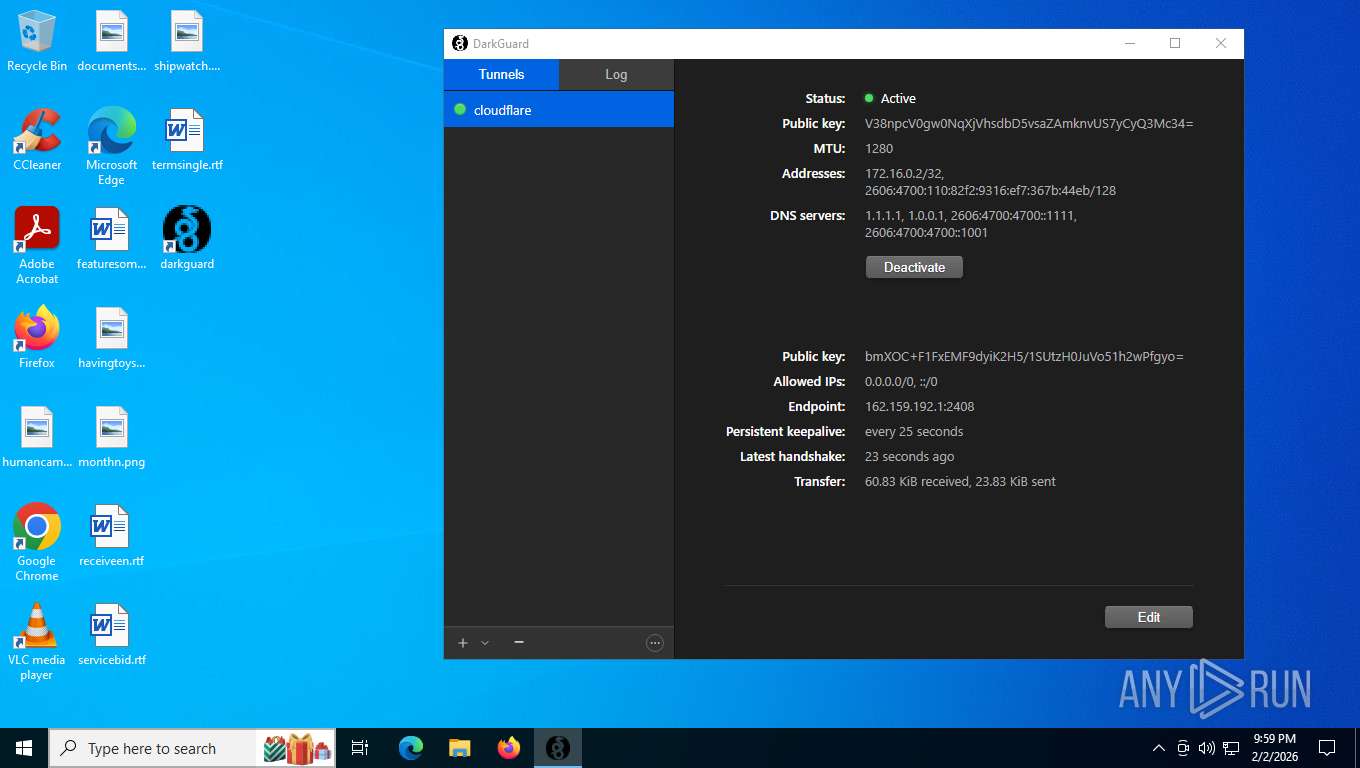Select the servicebid.rtf desktop file
Image resolution: width=1360 pixels, height=768 pixels.
(112, 635)
